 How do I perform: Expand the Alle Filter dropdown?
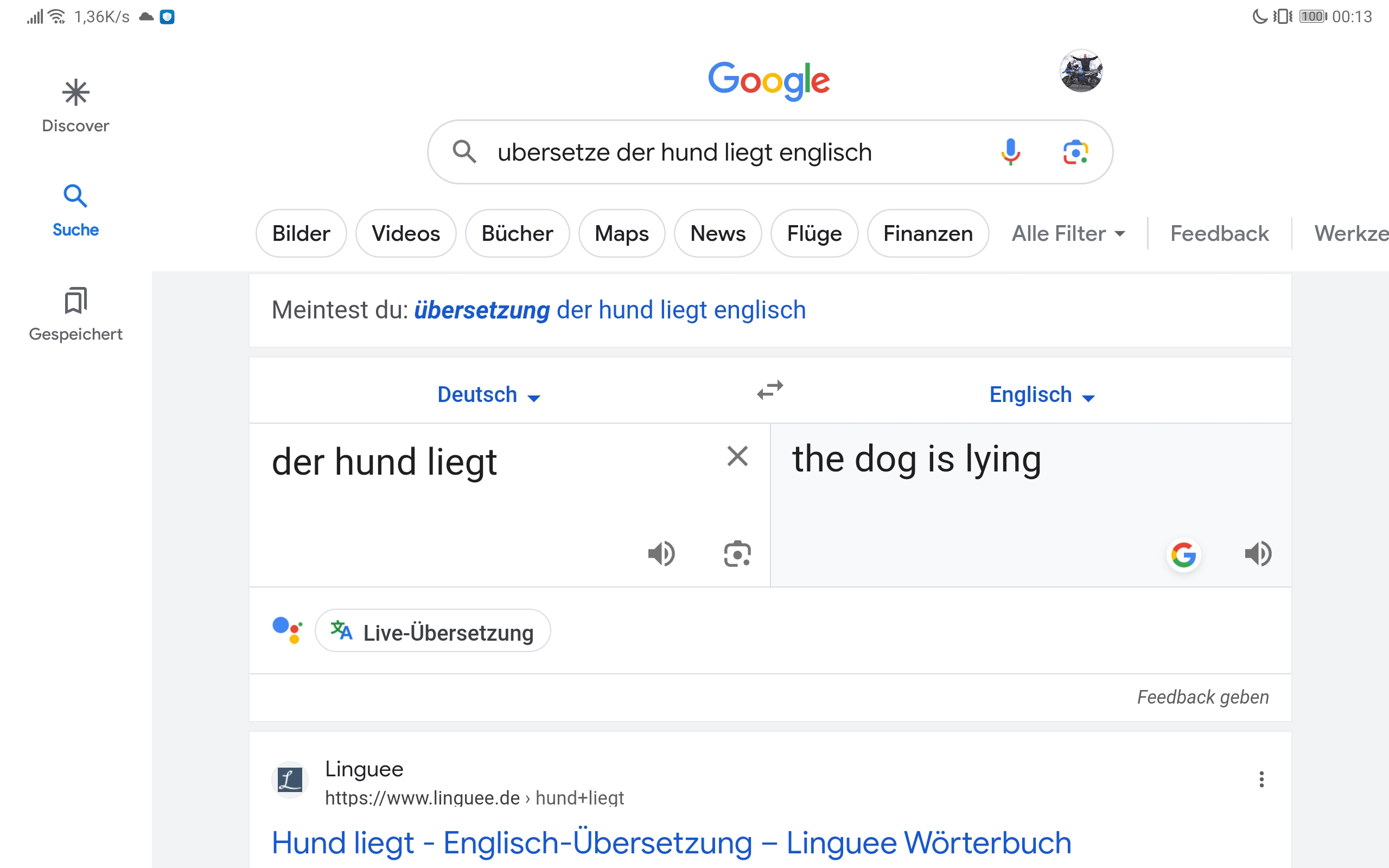coord(1068,234)
